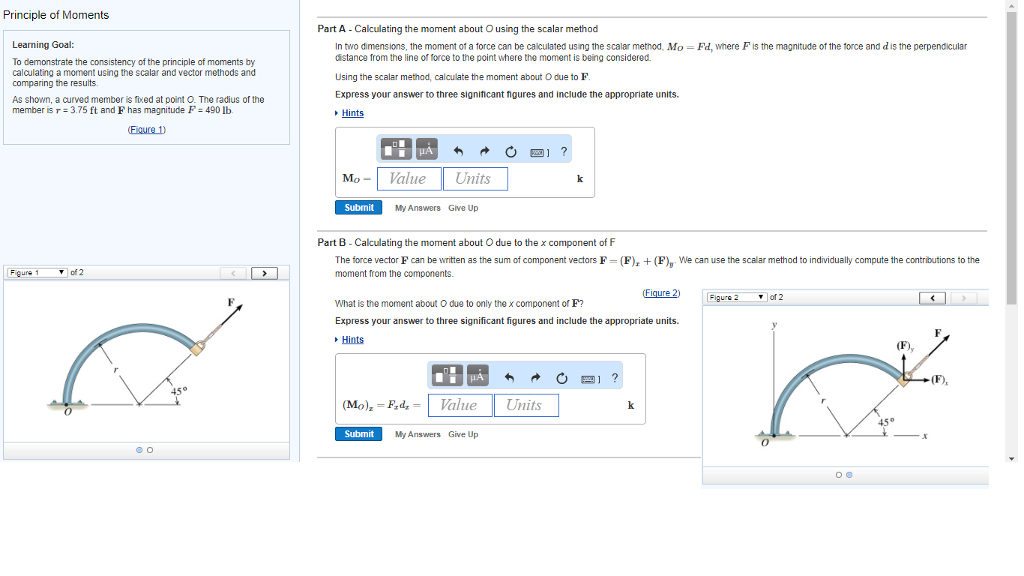Viewport: 1024px width, 576px height.
Task: Click the Part A heading text
Action: coord(458,29)
